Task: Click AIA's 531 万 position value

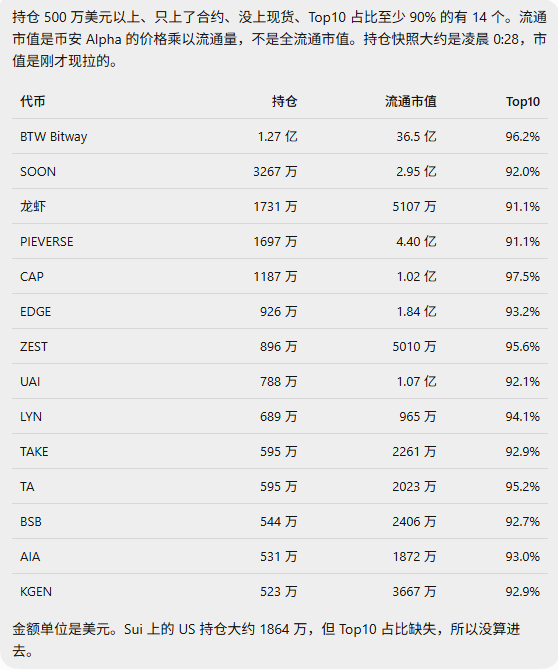Action: (x=279, y=557)
